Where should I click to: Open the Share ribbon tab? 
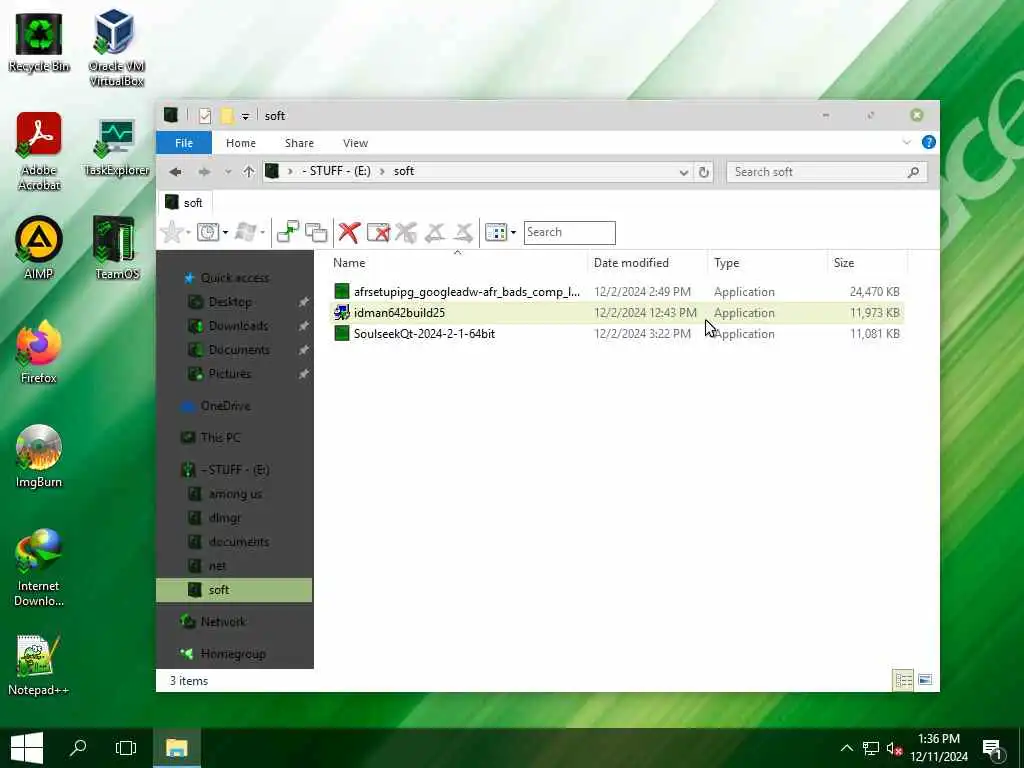(x=299, y=142)
